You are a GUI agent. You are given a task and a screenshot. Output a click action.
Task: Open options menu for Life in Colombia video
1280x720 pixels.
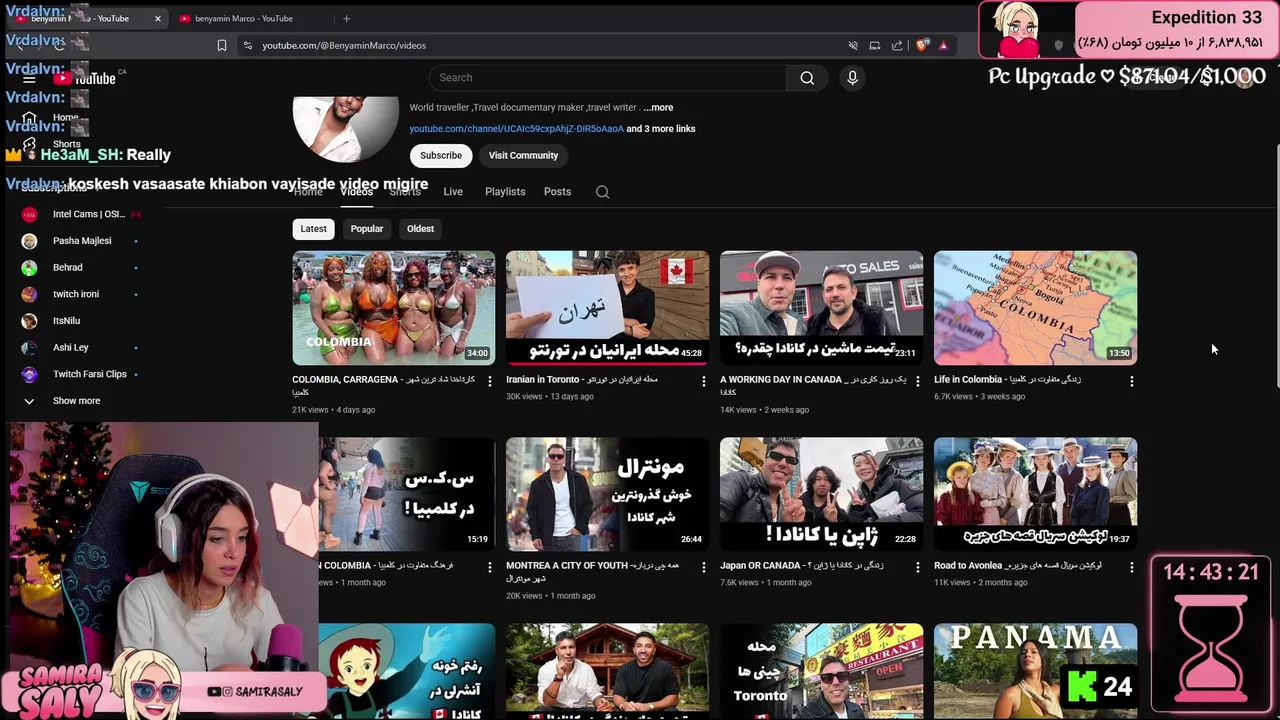[1131, 381]
